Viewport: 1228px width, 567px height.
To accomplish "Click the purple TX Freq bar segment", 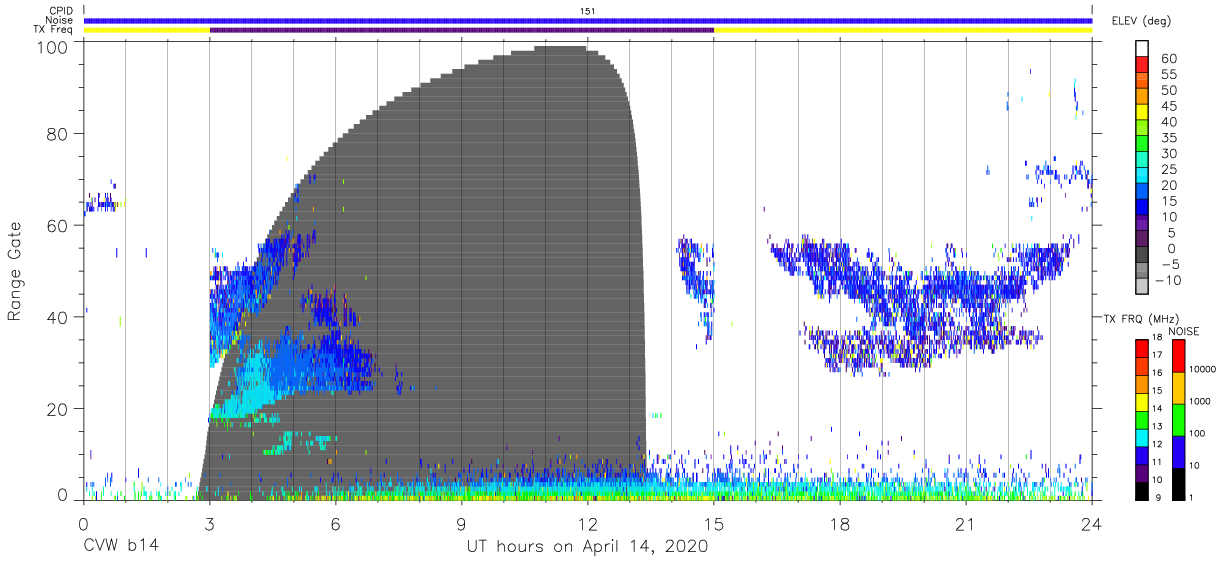I will click(462, 30).
